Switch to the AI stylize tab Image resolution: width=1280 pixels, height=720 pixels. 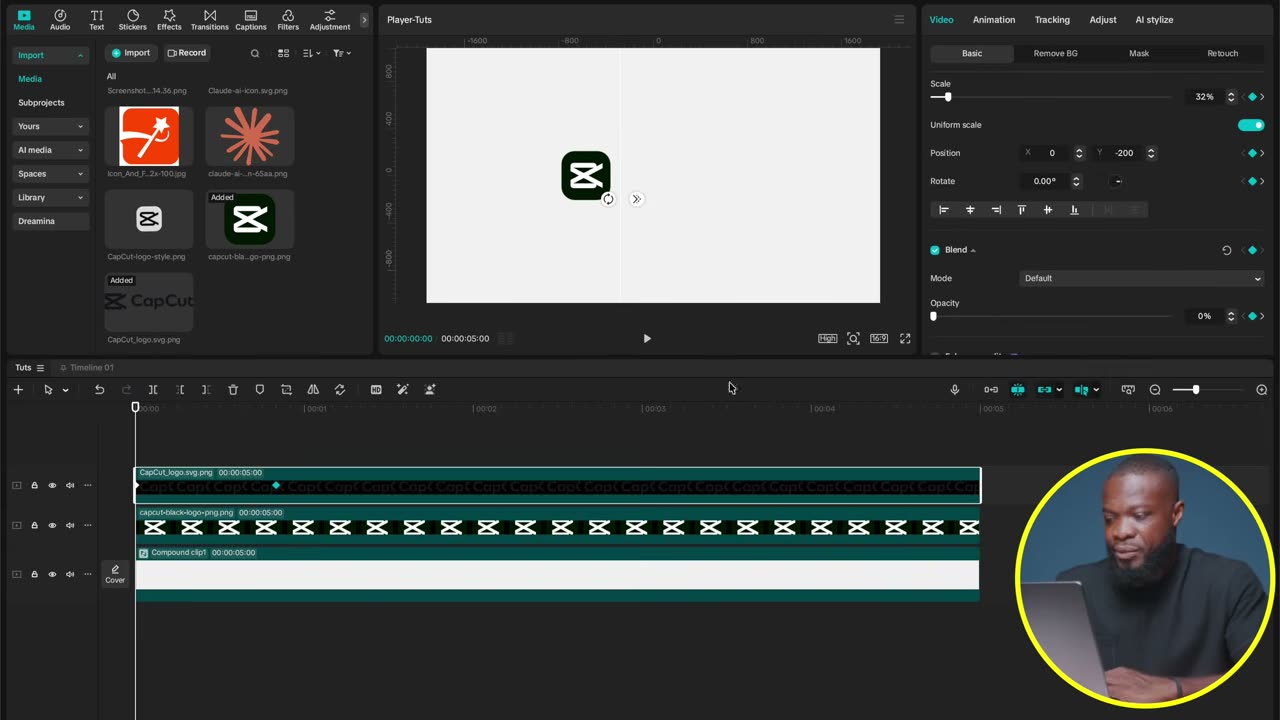tap(1154, 20)
